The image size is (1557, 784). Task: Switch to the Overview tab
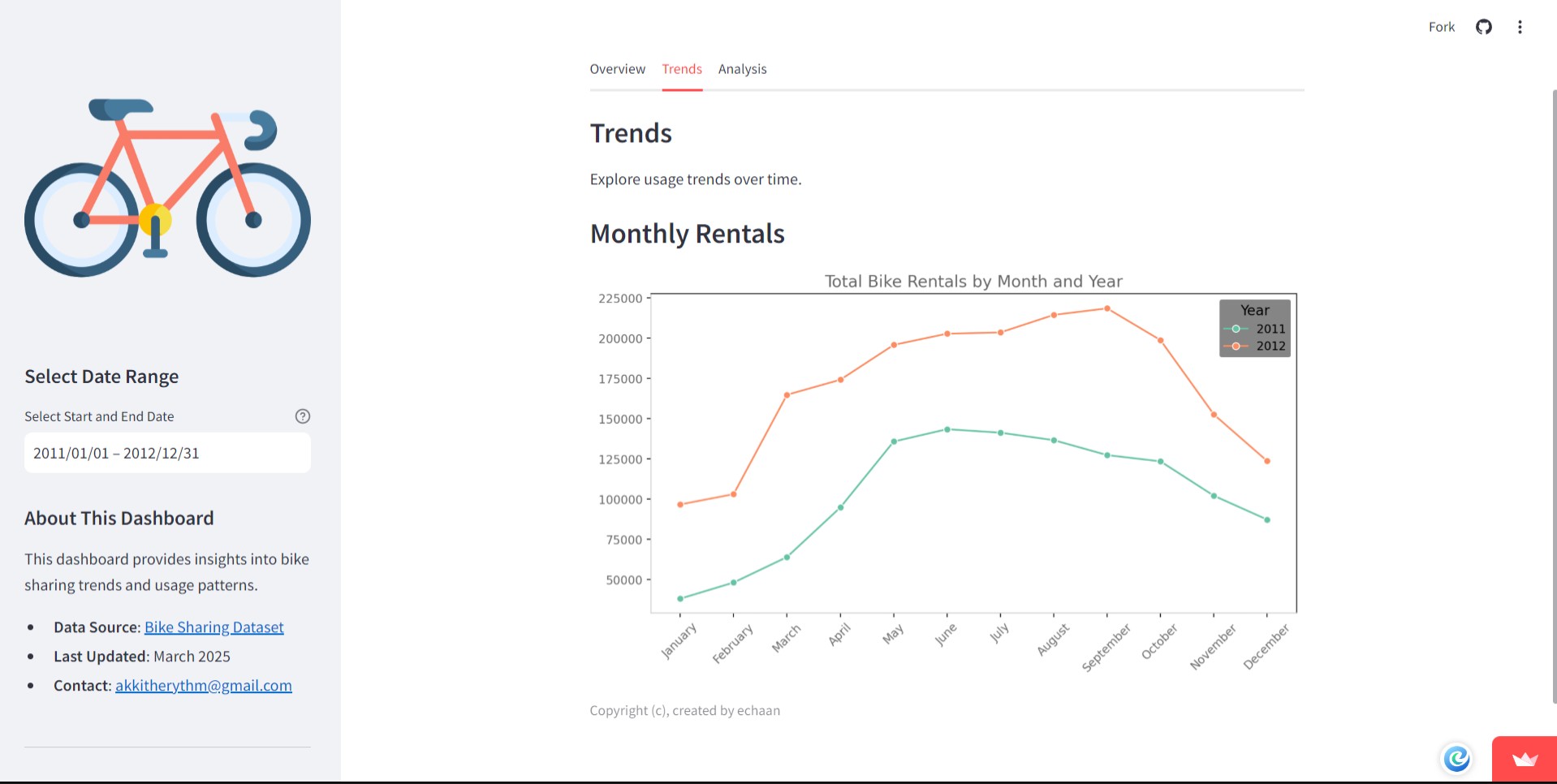click(x=617, y=69)
